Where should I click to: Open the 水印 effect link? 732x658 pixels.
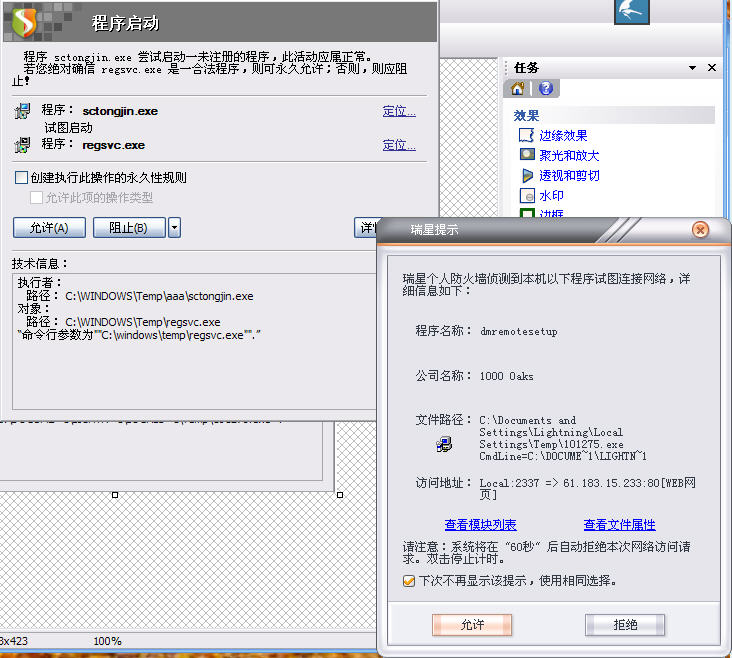(551, 196)
